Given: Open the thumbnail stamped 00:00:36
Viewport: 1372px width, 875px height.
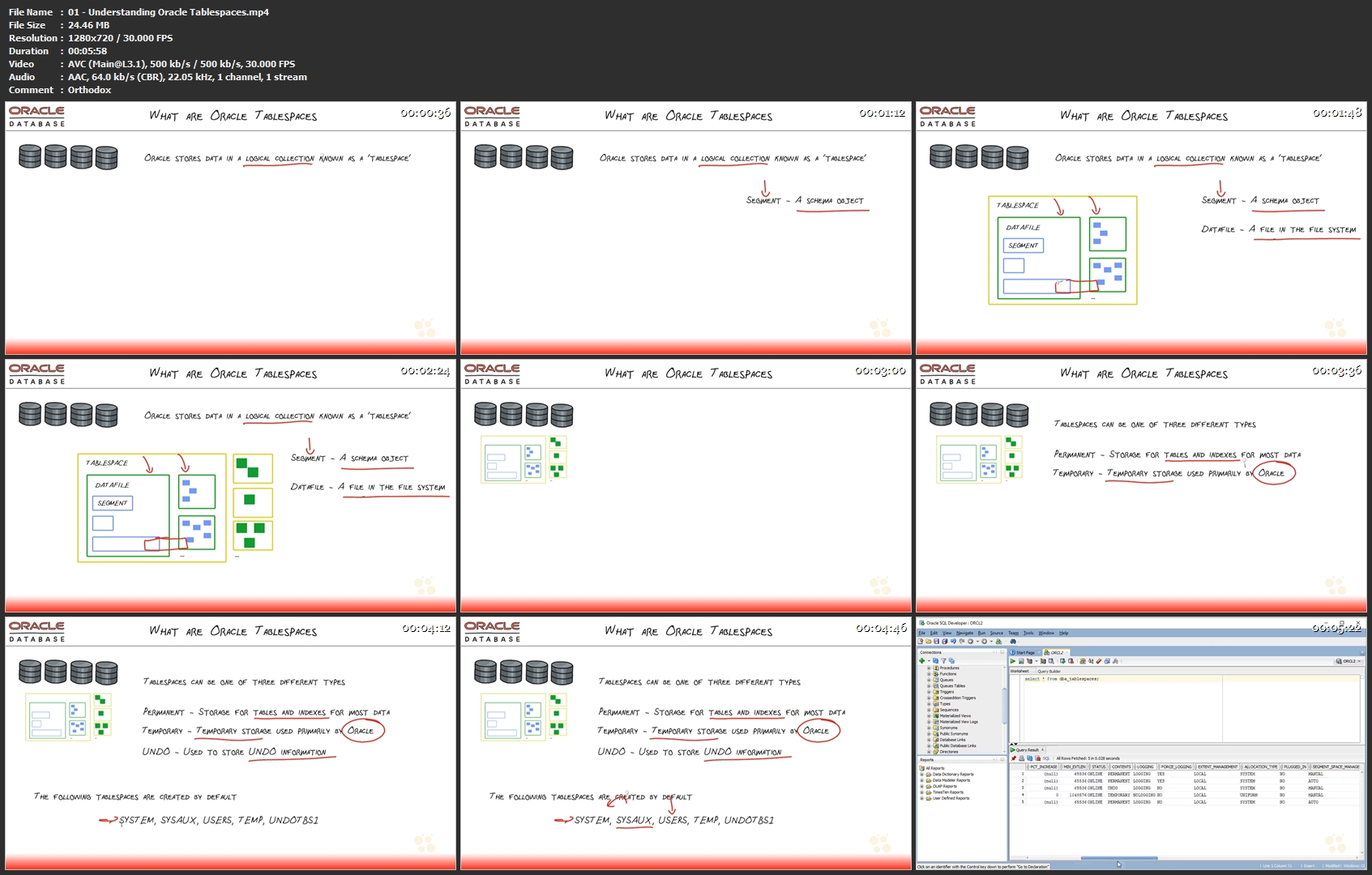Looking at the screenshot, I should coord(230,228).
